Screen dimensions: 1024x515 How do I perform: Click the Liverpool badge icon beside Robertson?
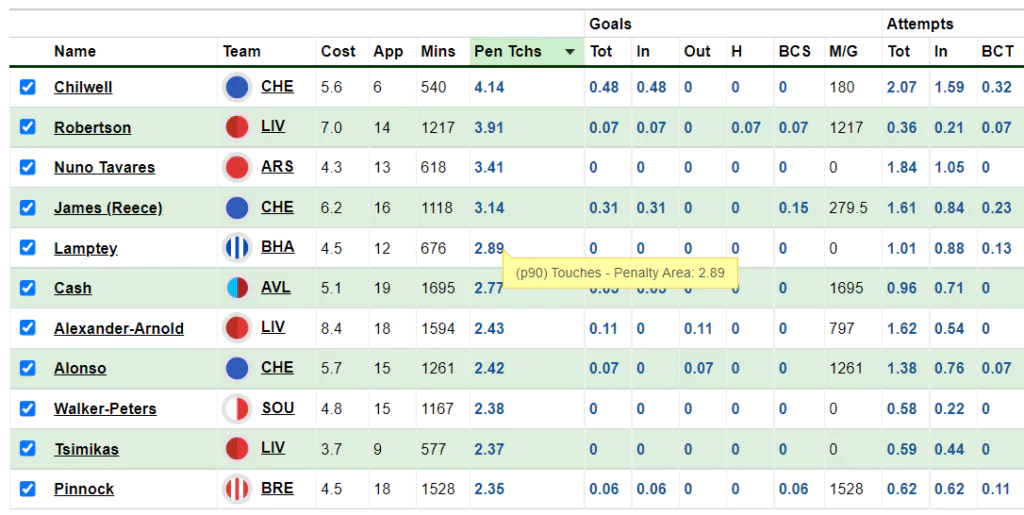click(x=236, y=127)
